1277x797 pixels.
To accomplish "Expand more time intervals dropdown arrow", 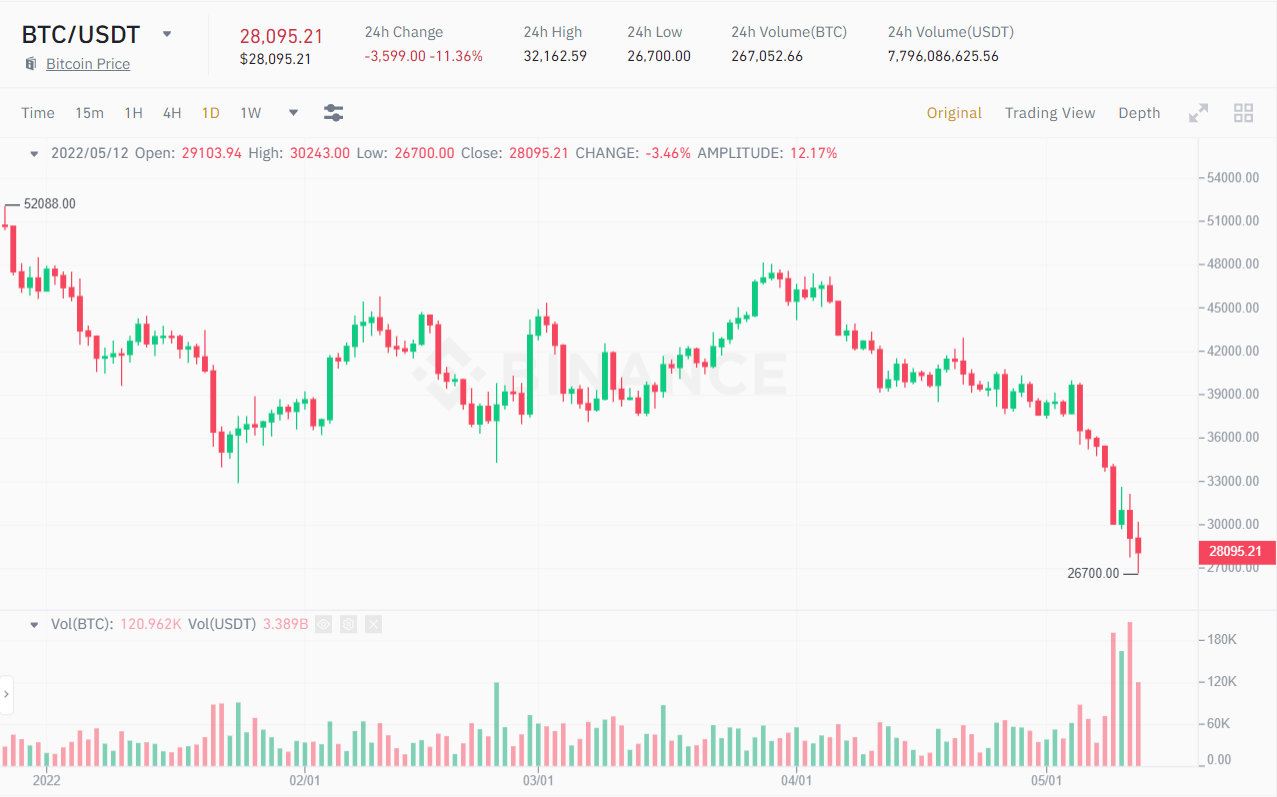I will [293, 113].
